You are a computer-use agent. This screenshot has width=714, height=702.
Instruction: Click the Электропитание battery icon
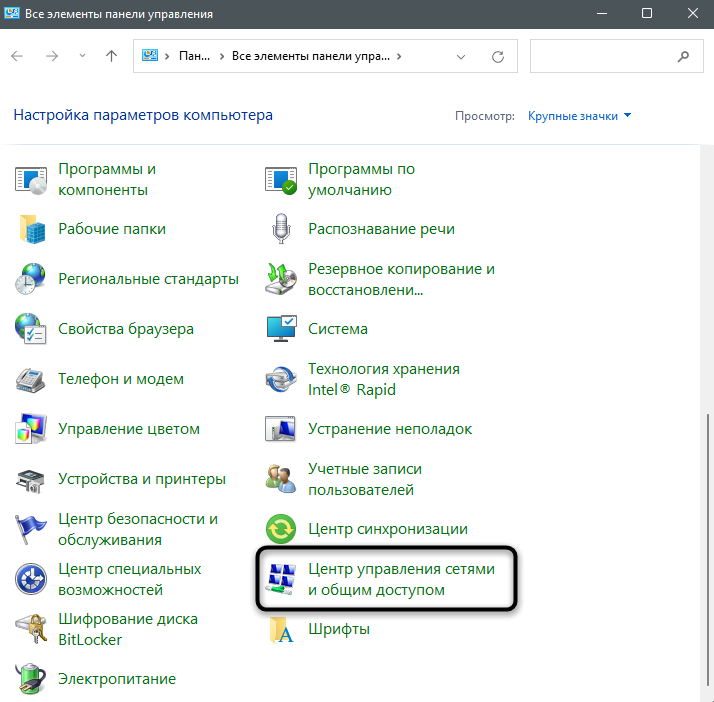pos(31,679)
